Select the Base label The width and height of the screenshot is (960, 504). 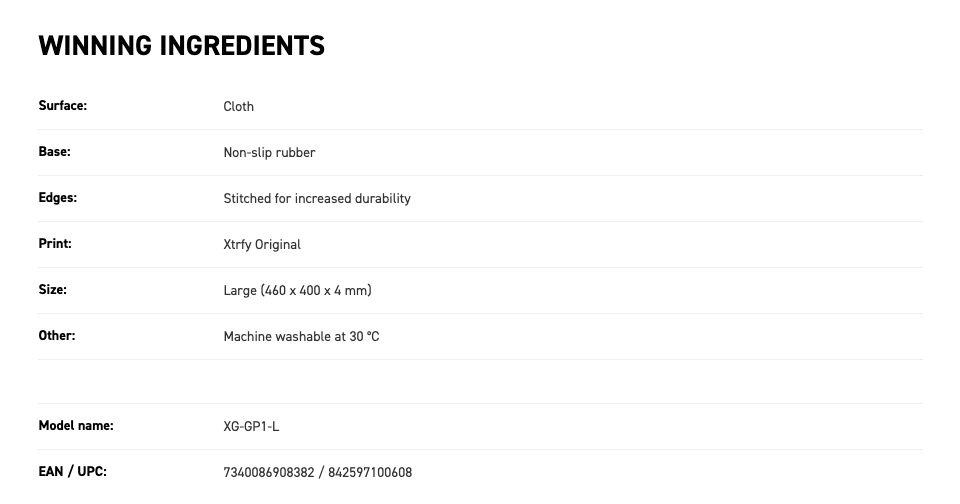54,151
